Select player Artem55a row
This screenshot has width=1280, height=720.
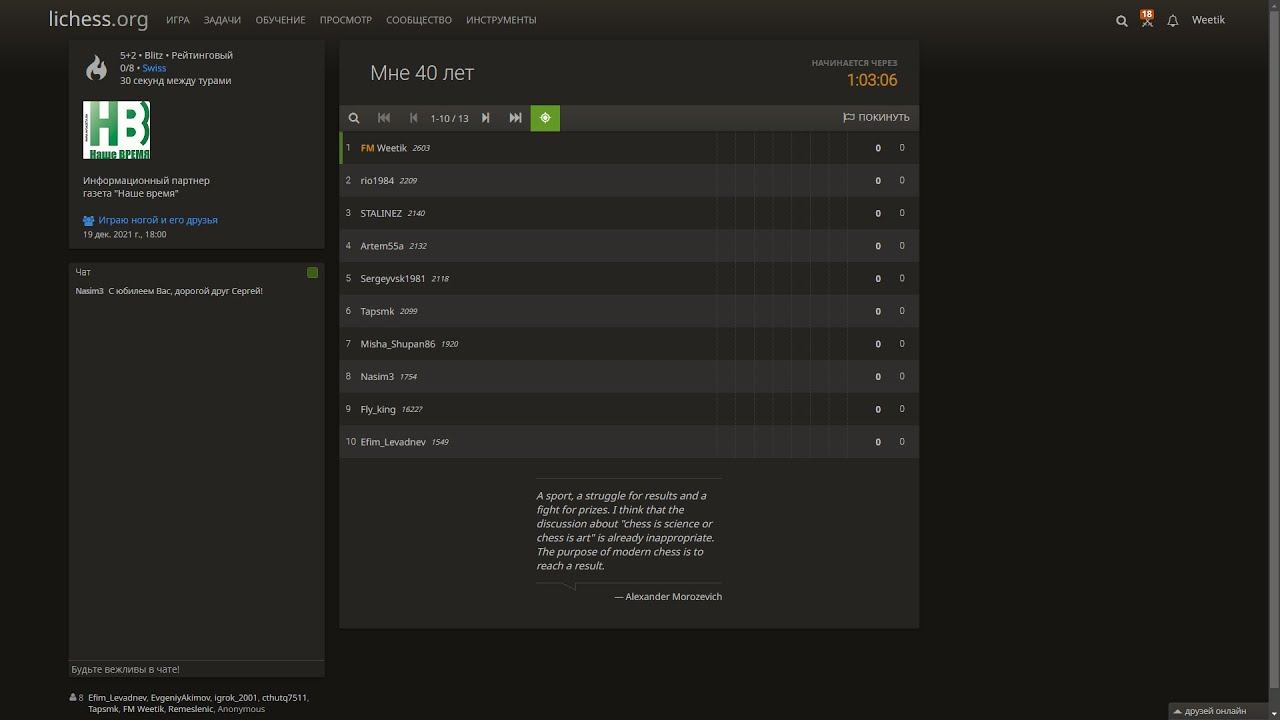(629, 246)
